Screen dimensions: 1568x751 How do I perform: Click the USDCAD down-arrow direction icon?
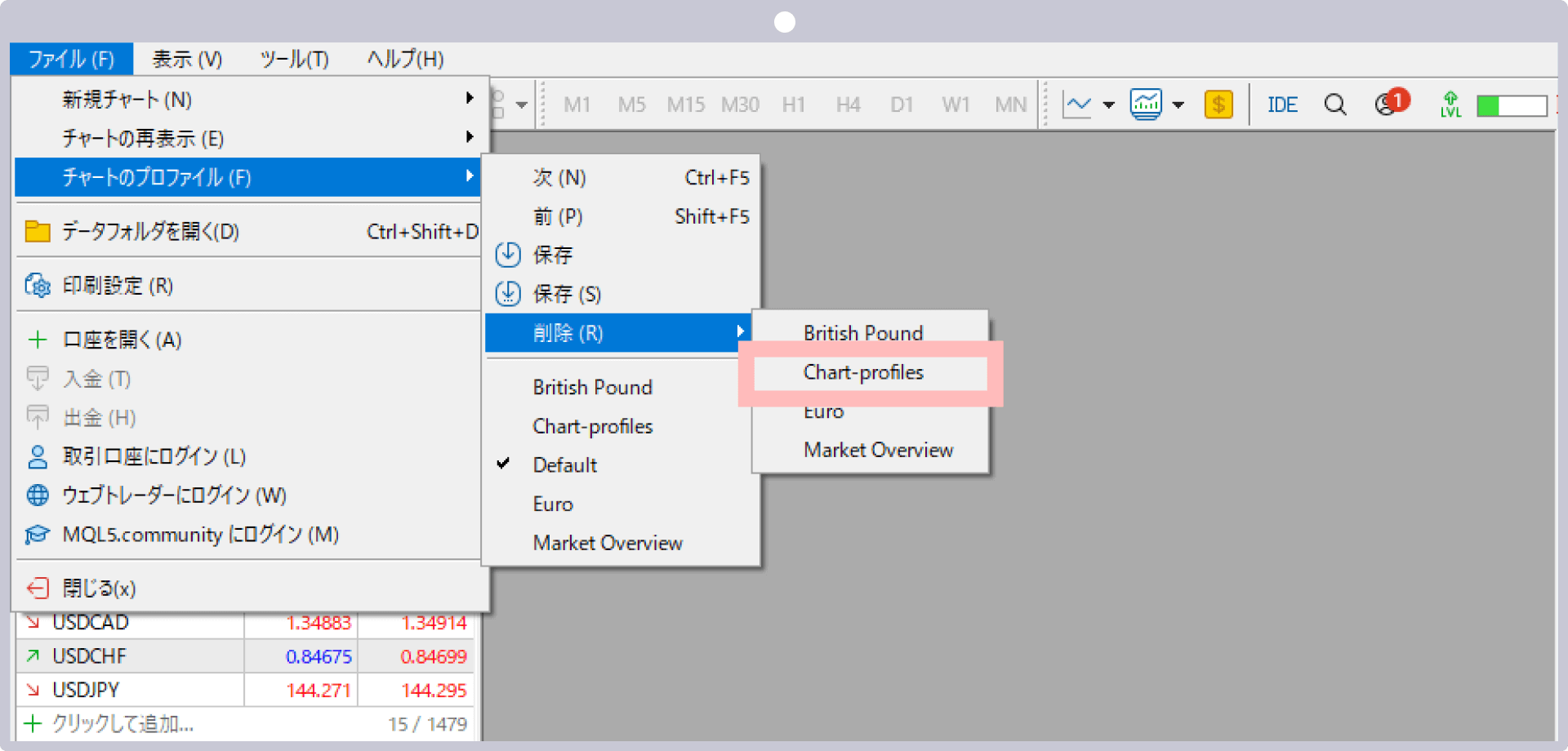coord(33,623)
